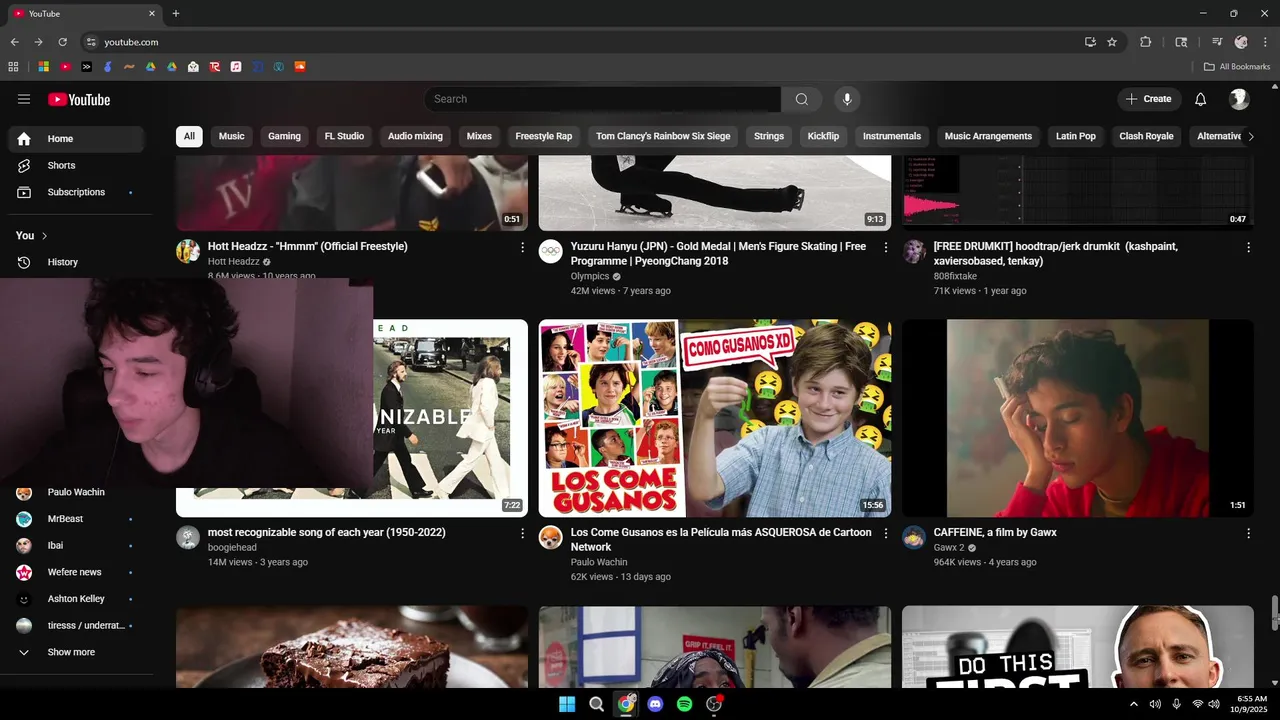The image size is (1280, 720).
Task: Open more options for Hott Headzz video
Action: coord(522,247)
